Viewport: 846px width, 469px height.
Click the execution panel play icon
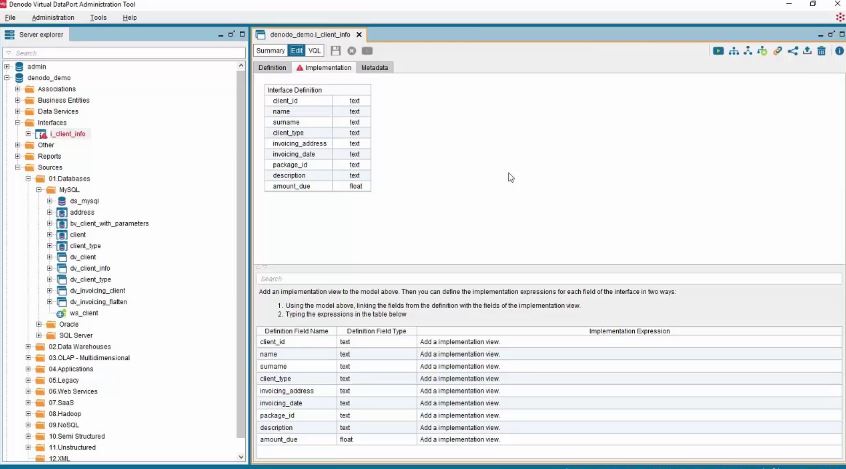click(x=718, y=51)
